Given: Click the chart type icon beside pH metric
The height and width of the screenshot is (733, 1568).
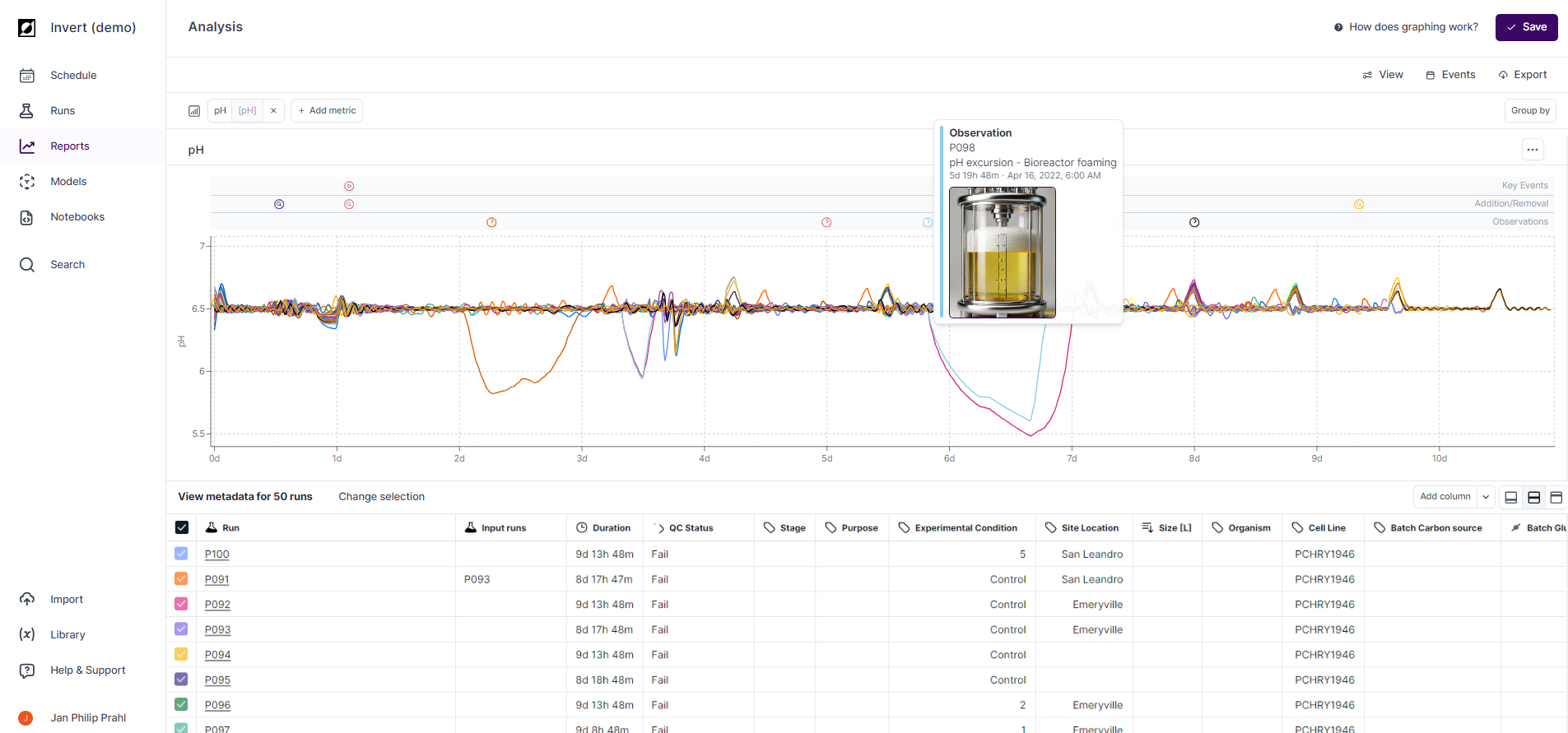Looking at the screenshot, I should (x=194, y=111).
